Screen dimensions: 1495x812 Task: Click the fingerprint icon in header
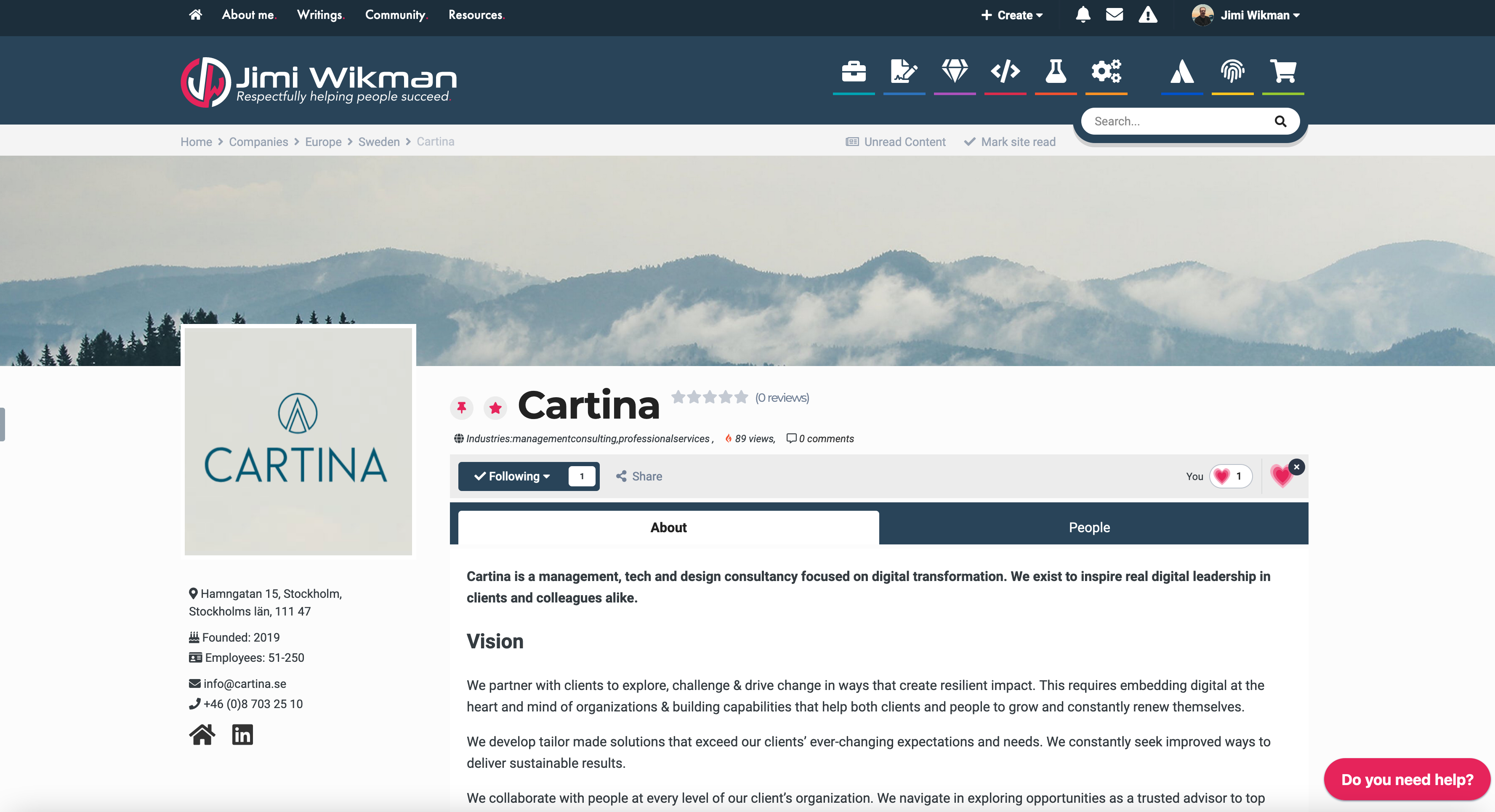point(1233,72)
